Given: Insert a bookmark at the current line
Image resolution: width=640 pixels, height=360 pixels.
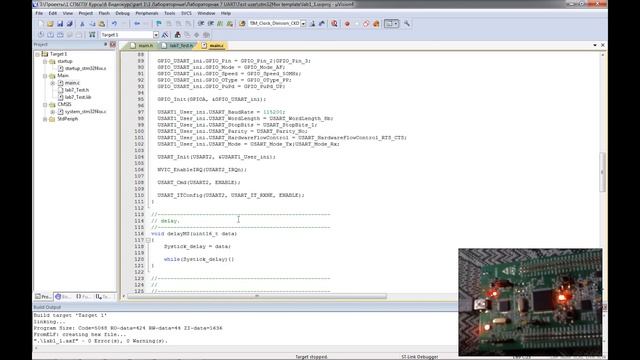Looking at the screenshot, I should [159, 24].
